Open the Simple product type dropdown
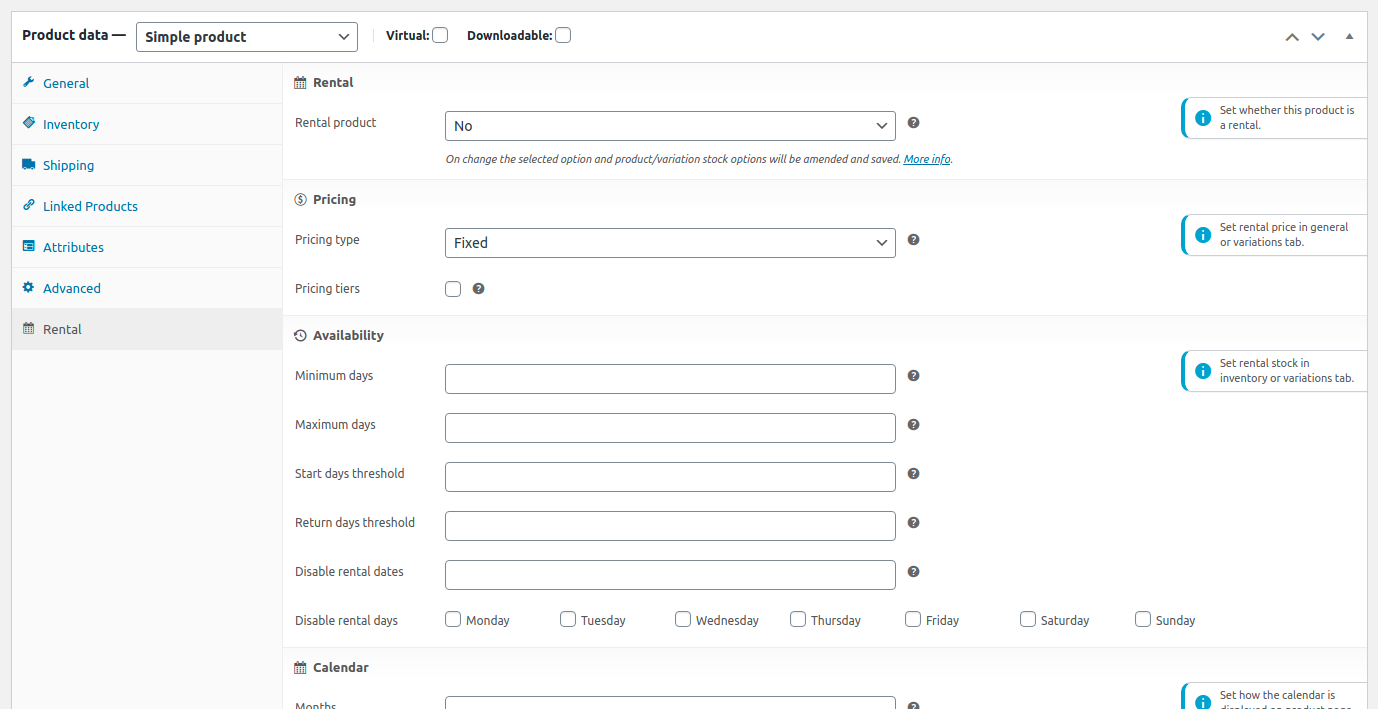This screenshot has width=1378, height=709. point(246,36)
